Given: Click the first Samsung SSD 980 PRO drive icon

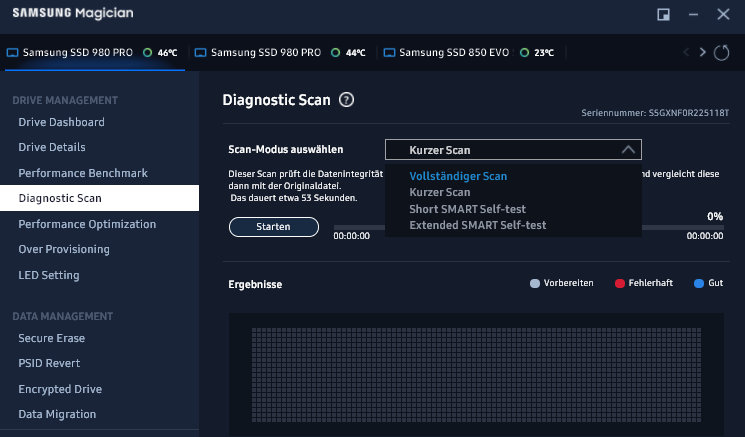Looking at the screenshot, I should [12, 53].
